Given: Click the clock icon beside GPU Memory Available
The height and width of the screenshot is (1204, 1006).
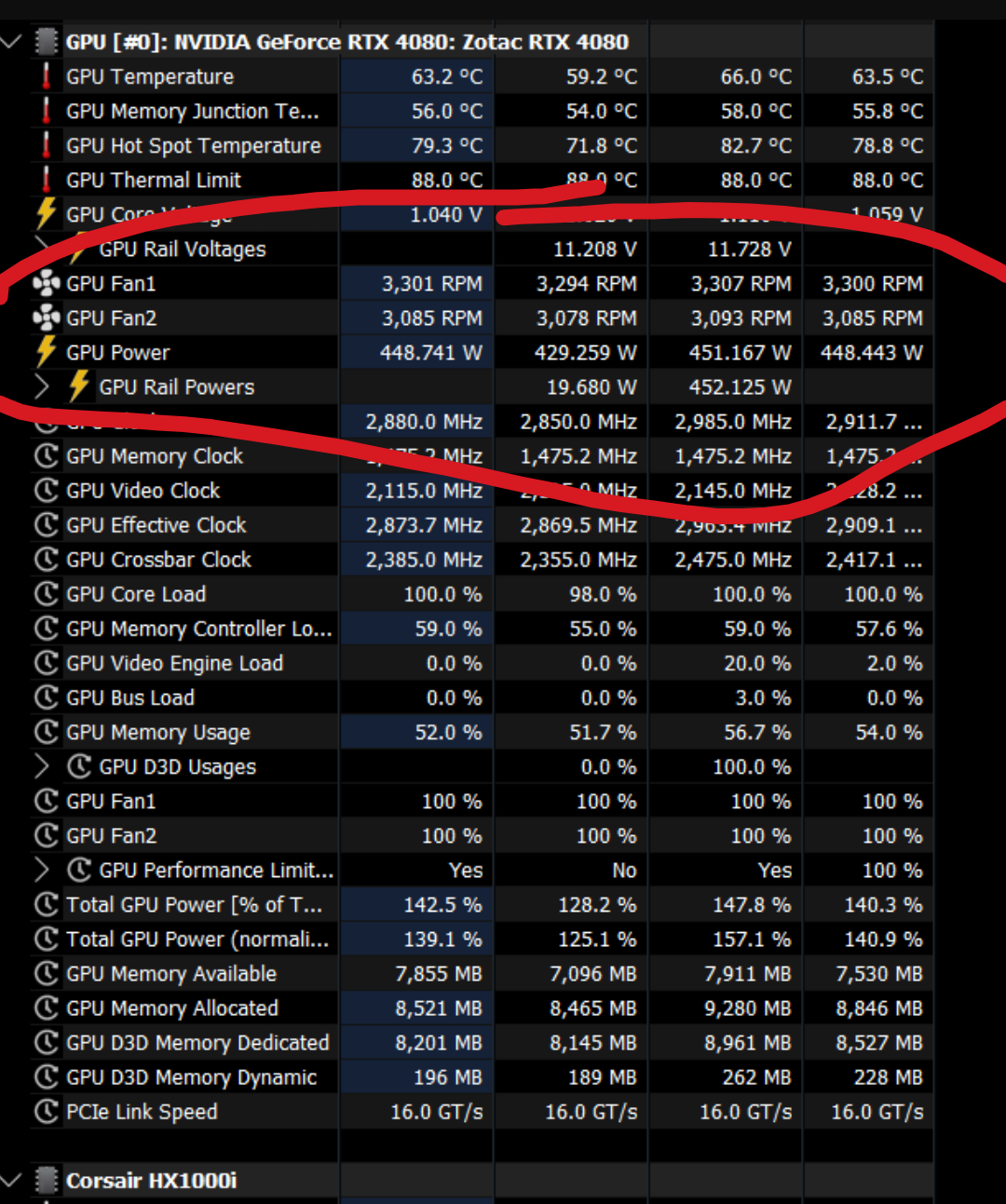Looking at the screenshot, I should point(46,973).
